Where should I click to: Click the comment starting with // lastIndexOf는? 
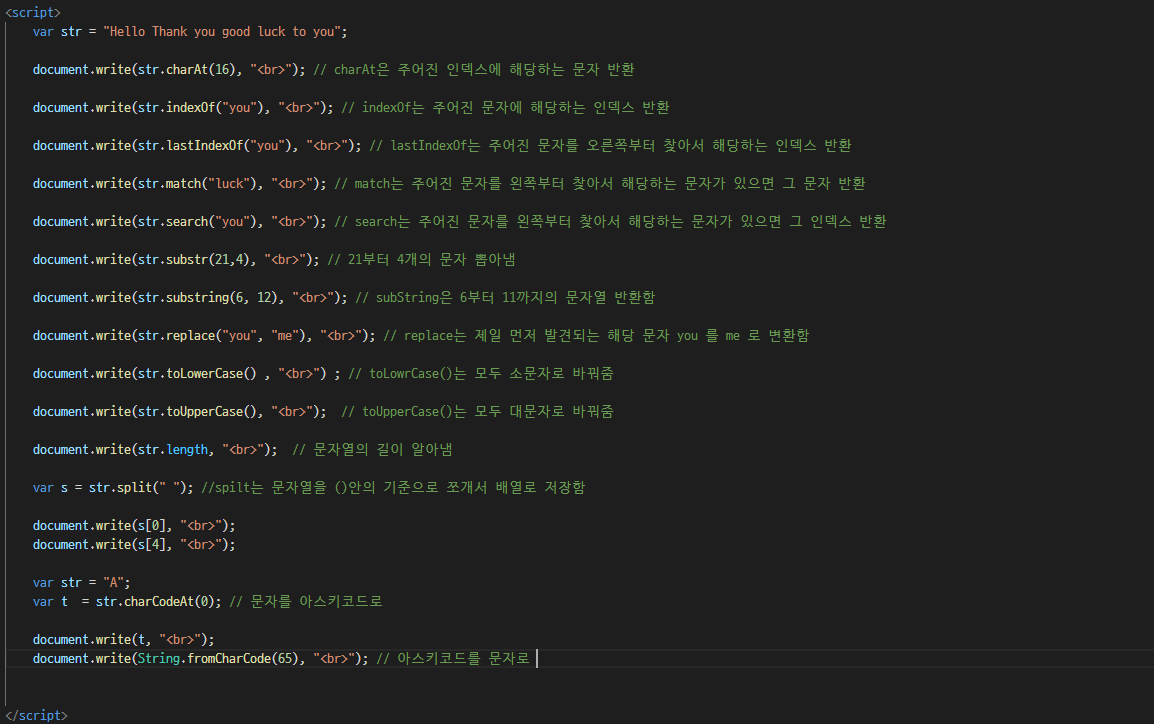point(611,146)
